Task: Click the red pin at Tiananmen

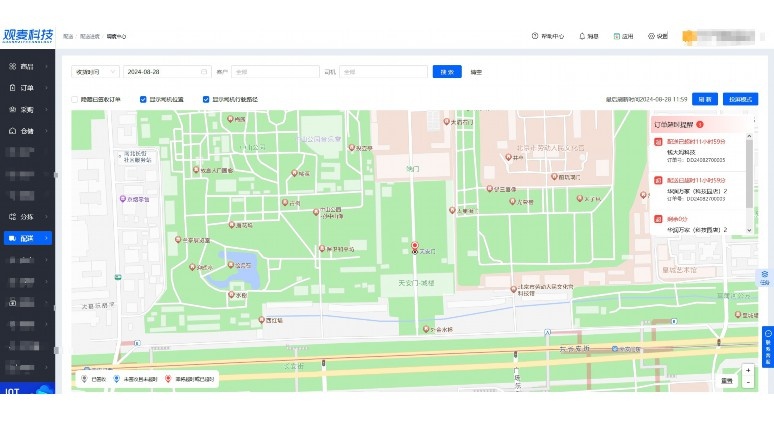Action: (415, 246)
